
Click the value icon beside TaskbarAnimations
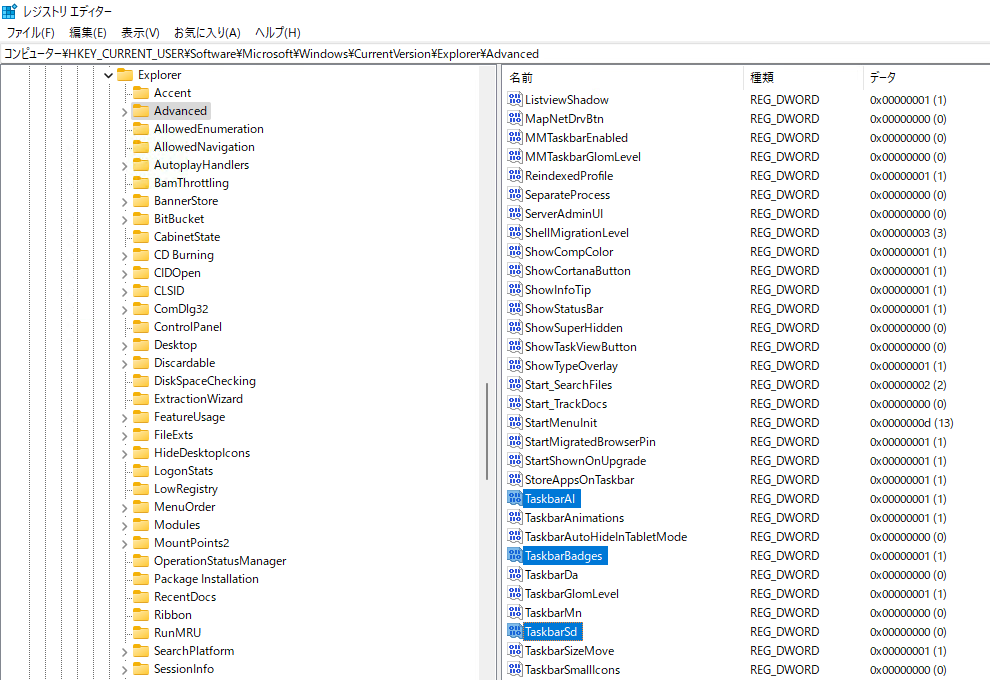click(x=515, y=517)
